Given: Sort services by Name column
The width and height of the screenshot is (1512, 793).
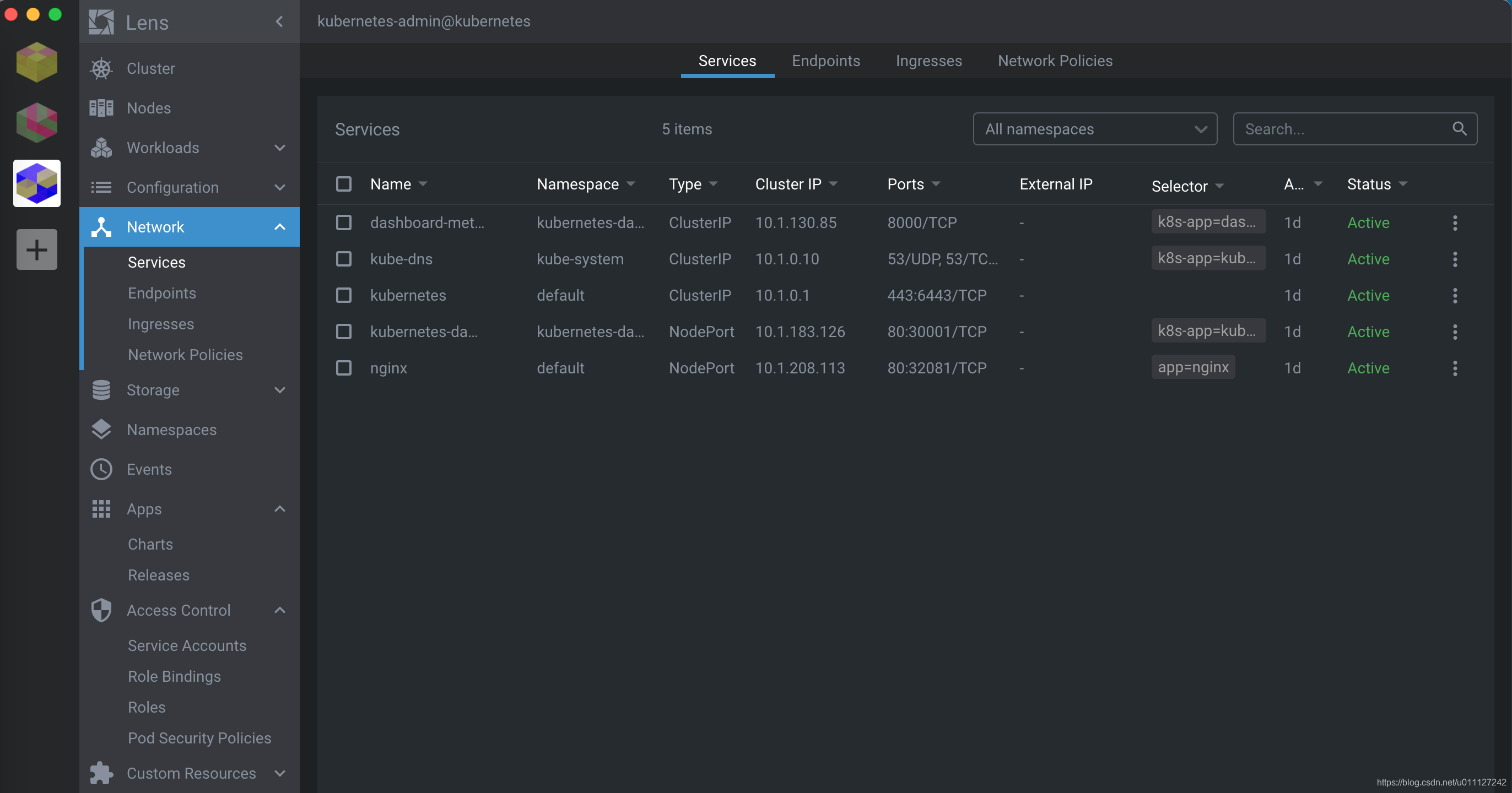Looking at the screenshot, I should click(x=398, y=184).
